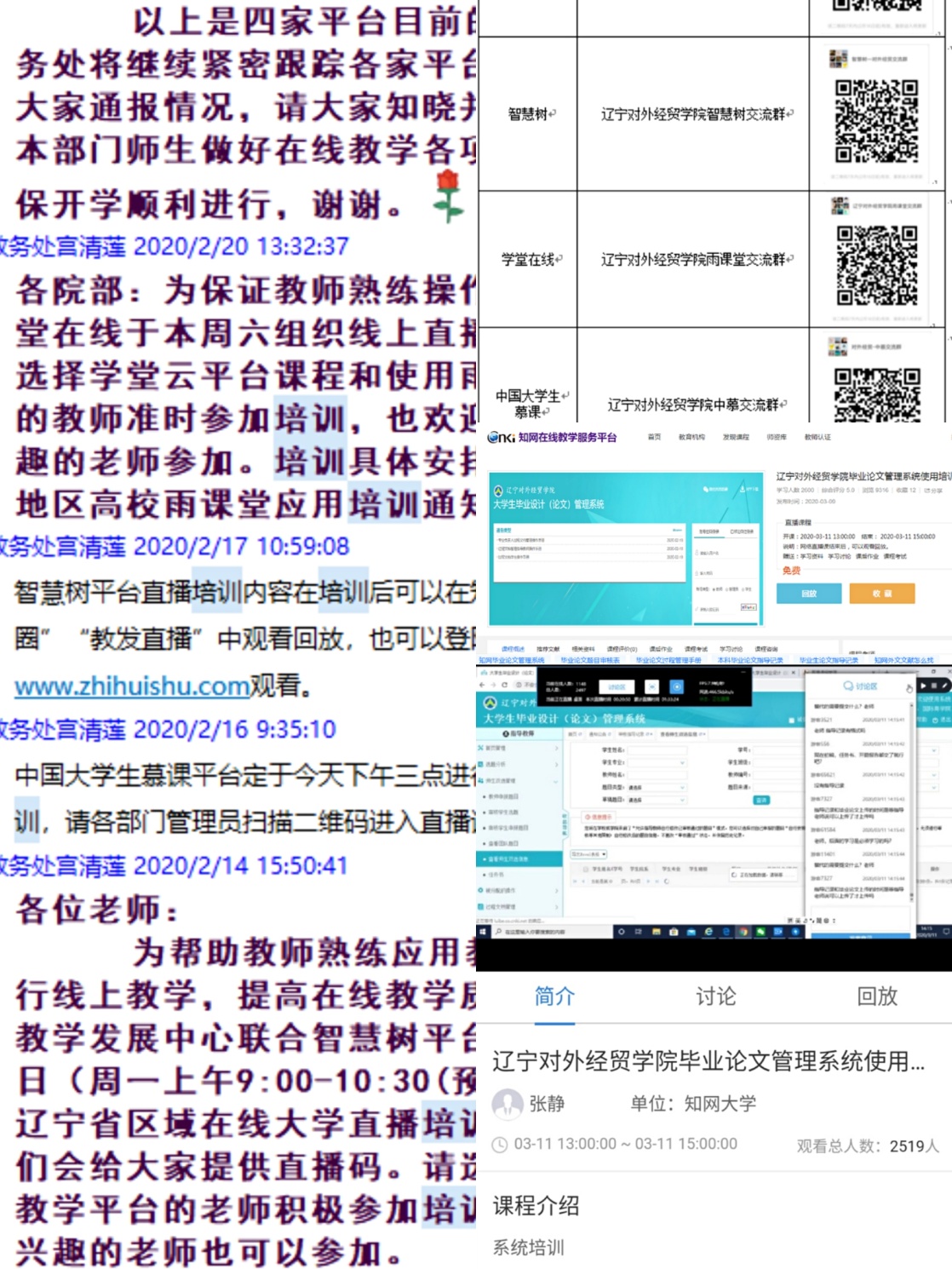The width and height of the screenshot is (952, 1269).
Task: Open the Chrome taskbar icon
Action: pyautogui.click(x=743, y=932)
